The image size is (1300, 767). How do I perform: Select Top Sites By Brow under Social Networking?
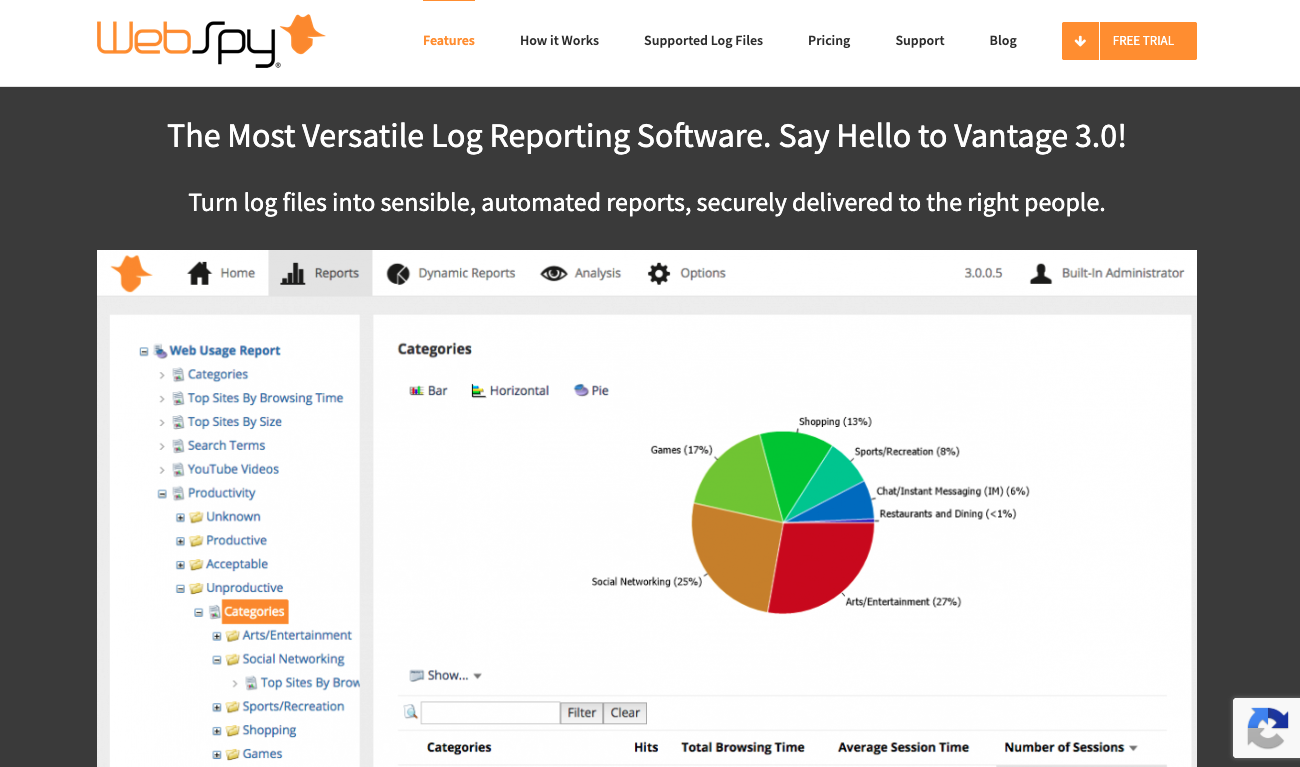pos(310,683)
